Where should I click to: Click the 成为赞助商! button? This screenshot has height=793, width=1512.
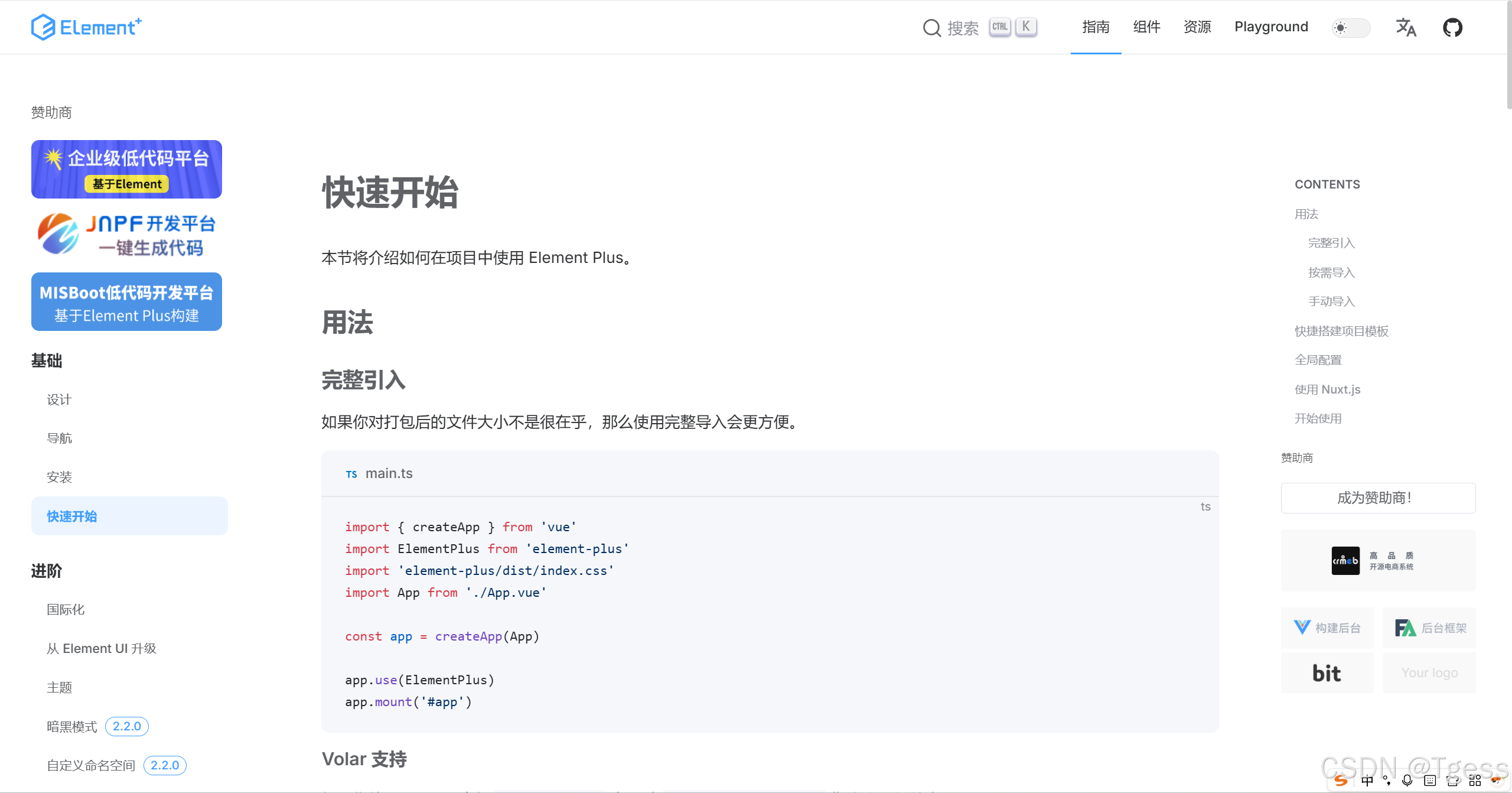pyautogui.click(x=1378, y=498)
